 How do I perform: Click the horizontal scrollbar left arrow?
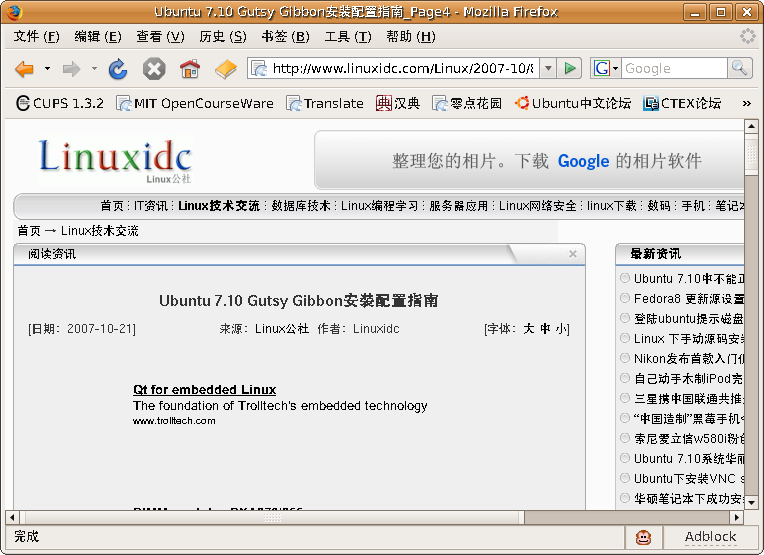click(12, 517)
